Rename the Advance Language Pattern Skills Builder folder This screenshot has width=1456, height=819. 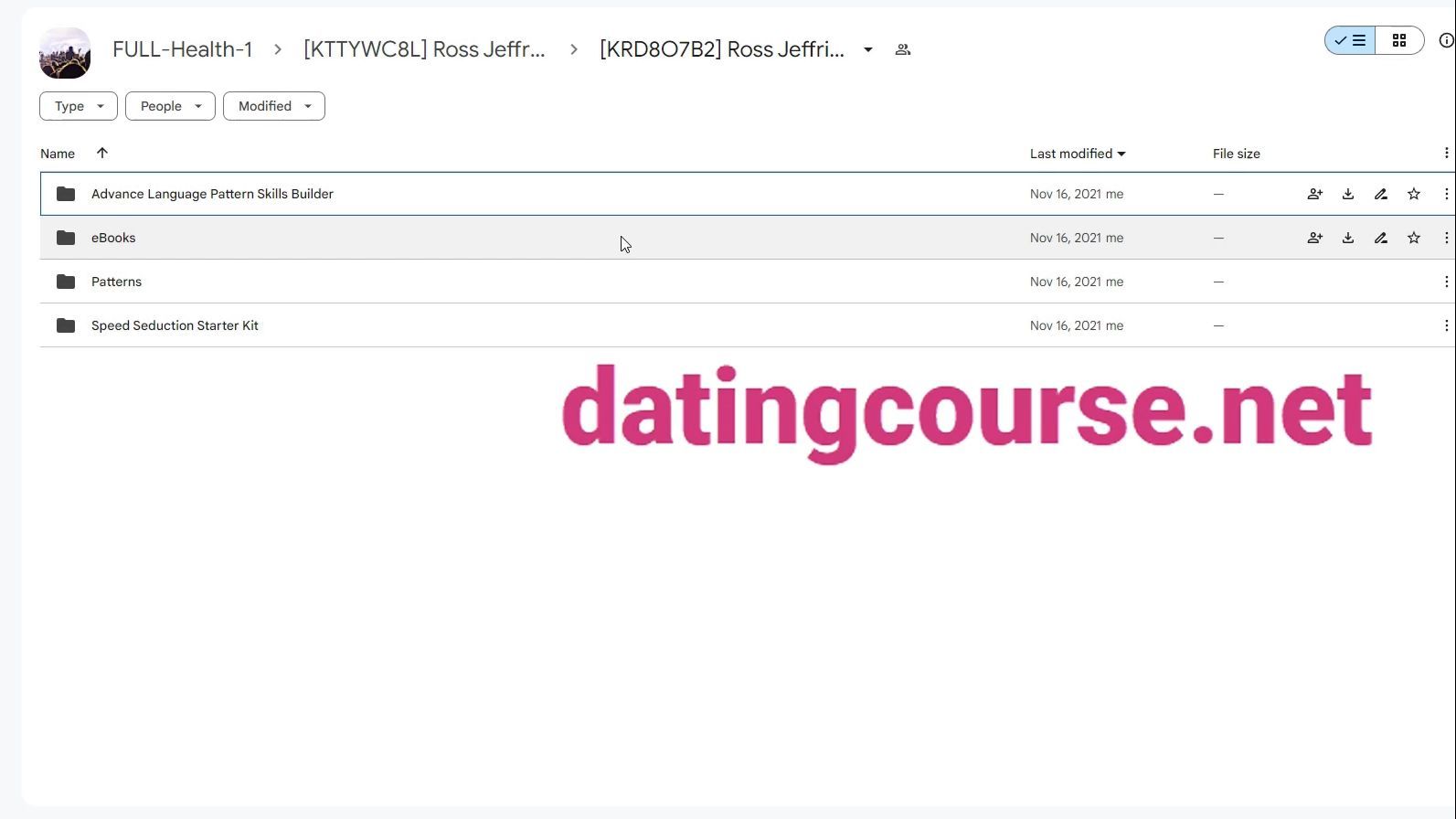pos(1381,194)
